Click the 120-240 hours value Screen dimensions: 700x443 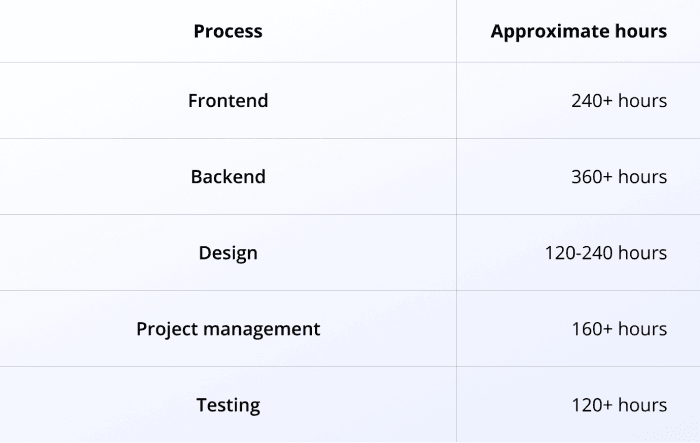coord(606,253)
